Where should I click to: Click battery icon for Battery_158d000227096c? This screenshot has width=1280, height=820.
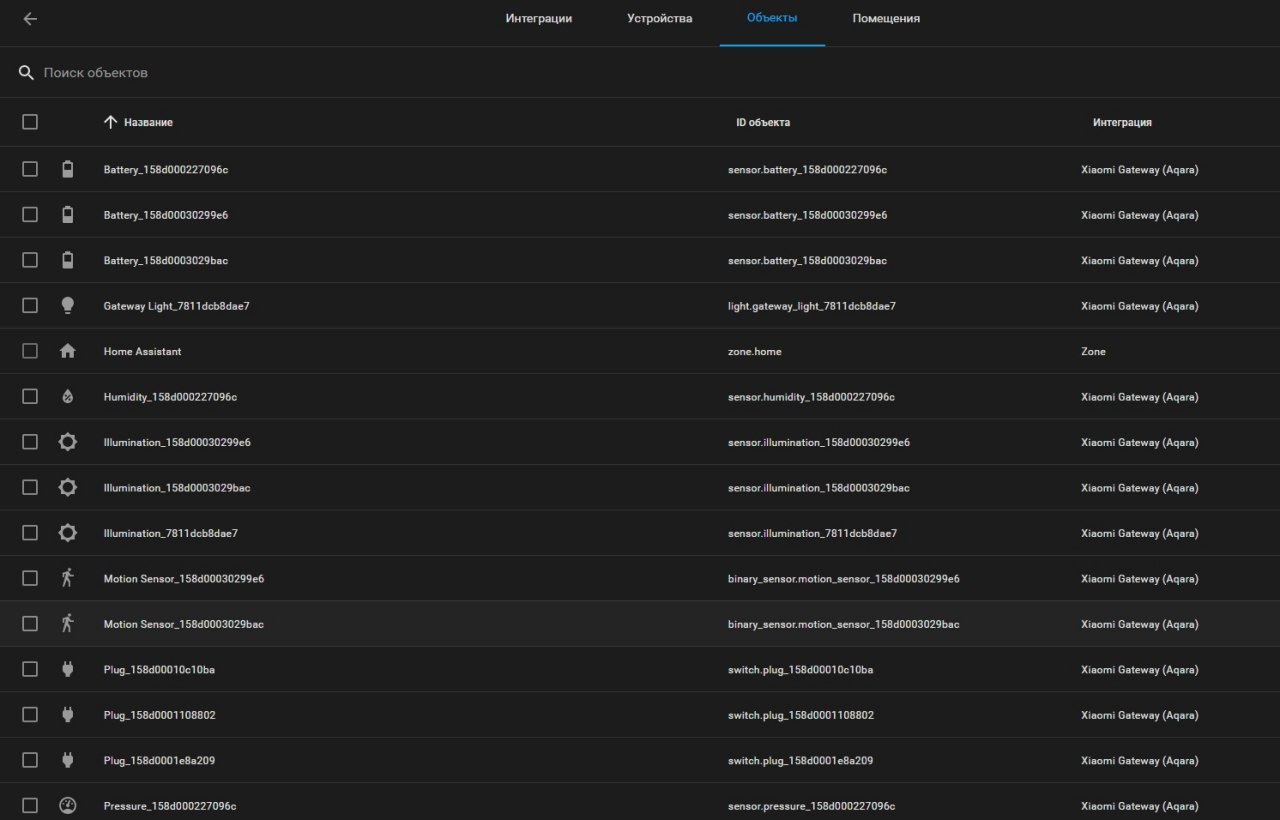click(67, 169)
